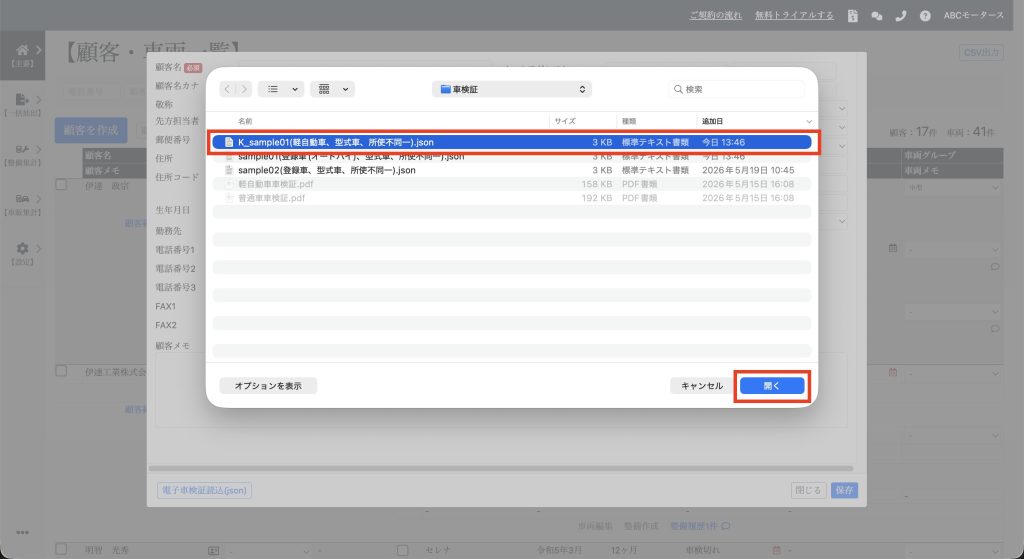Open 整備履歴1件 link in background list
The height and width of the screenshot is (559, 1024).
coord(694,526)
